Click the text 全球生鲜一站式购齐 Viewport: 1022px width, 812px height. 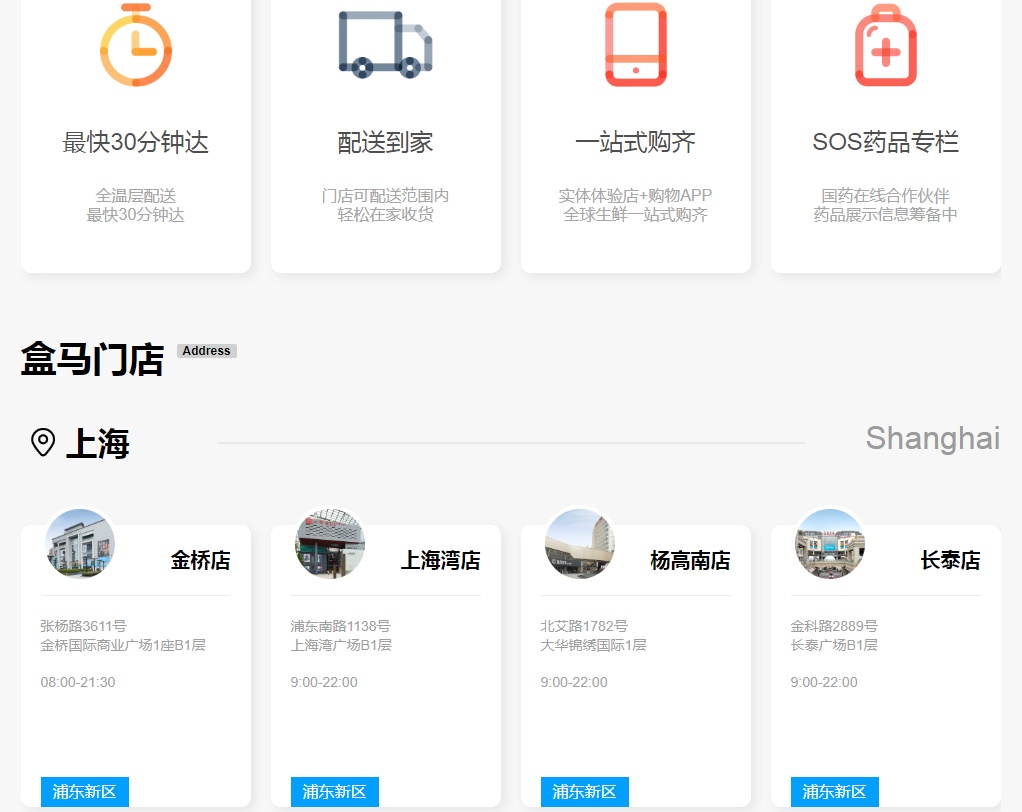pyautogui.click(x=635, y=214)
